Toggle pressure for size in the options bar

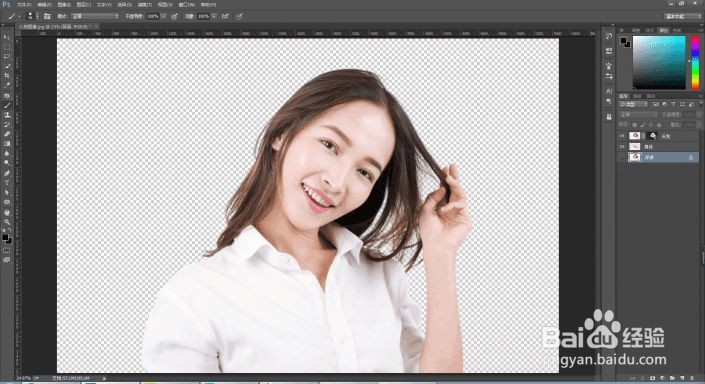pyautogui.click(x=240, y=16)
